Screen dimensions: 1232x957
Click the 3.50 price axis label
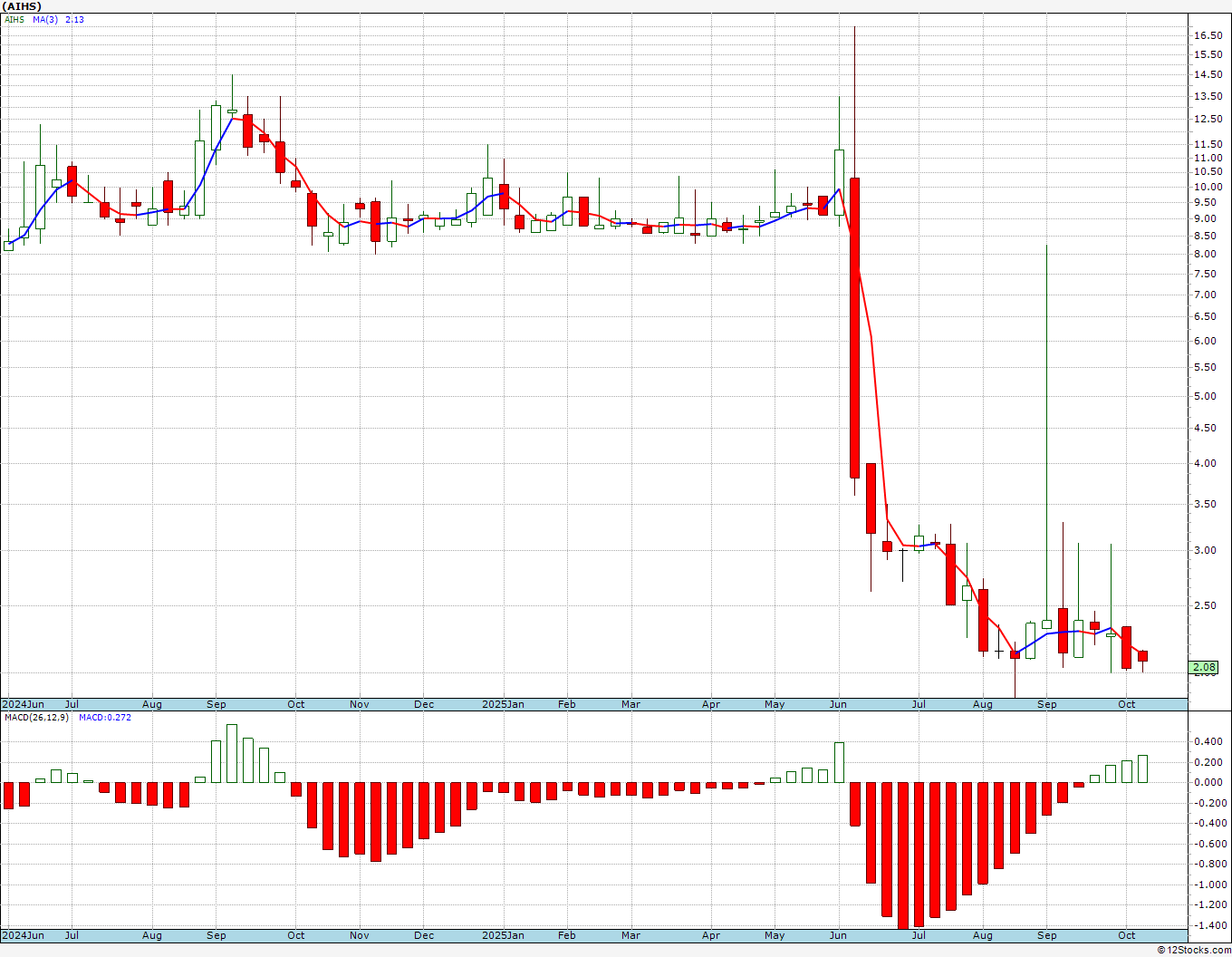pyautogui.click(x=1205, y=503)
